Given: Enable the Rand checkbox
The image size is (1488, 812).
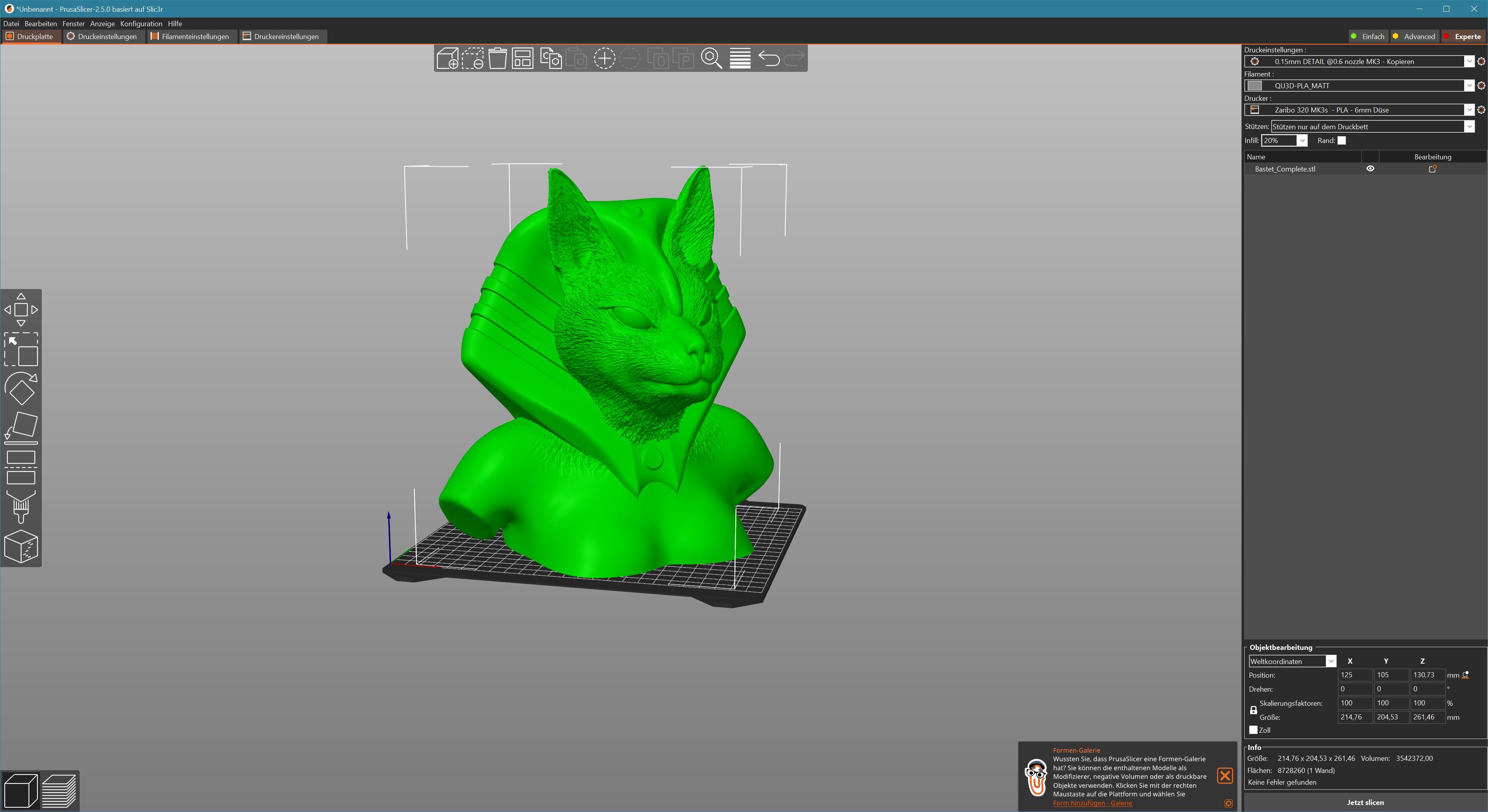Looking at the screenshot, I should (x=1342, y=140).
